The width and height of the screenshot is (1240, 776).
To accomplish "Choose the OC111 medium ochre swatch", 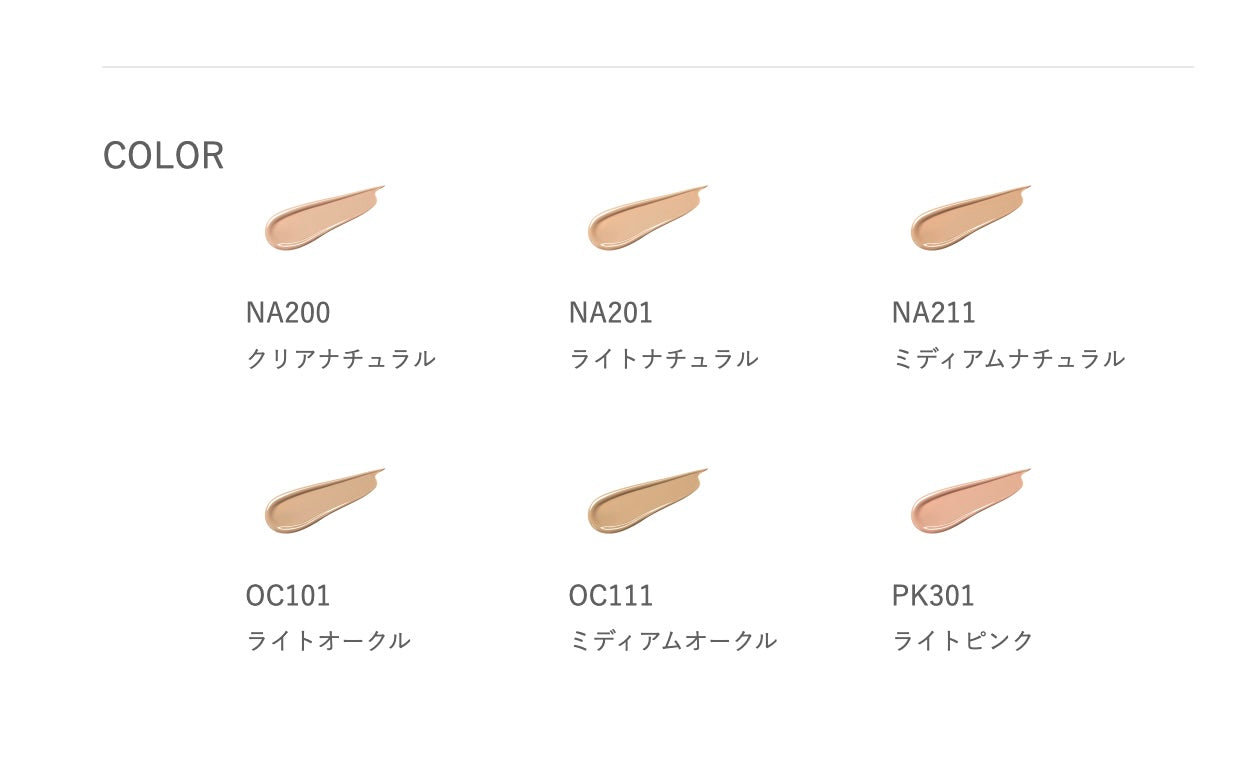I will pos(646,502).
